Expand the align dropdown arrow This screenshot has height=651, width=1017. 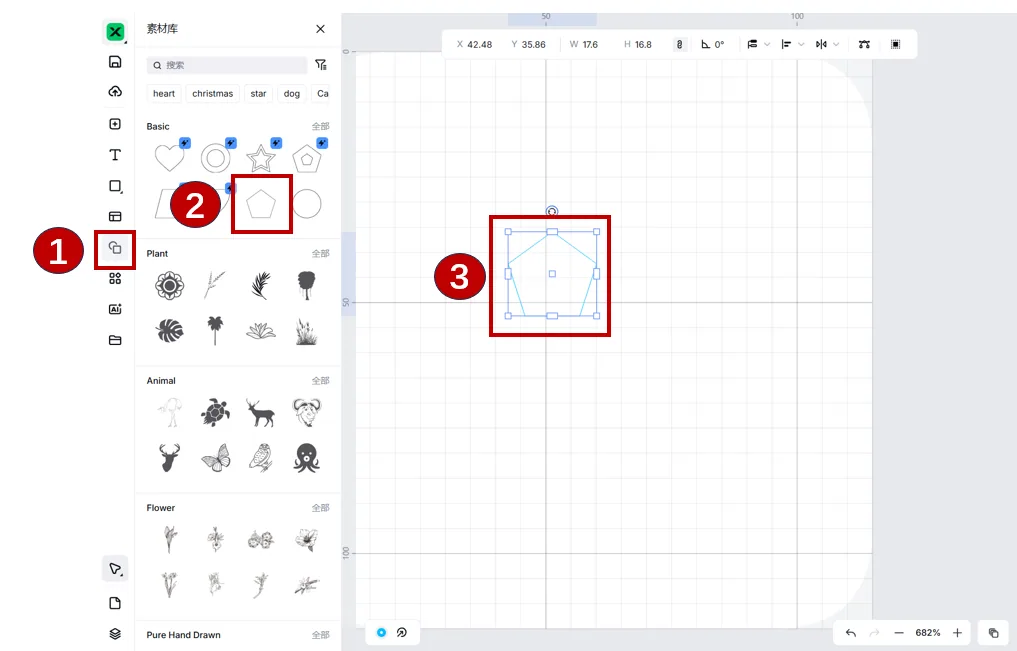tap(800, 44)
